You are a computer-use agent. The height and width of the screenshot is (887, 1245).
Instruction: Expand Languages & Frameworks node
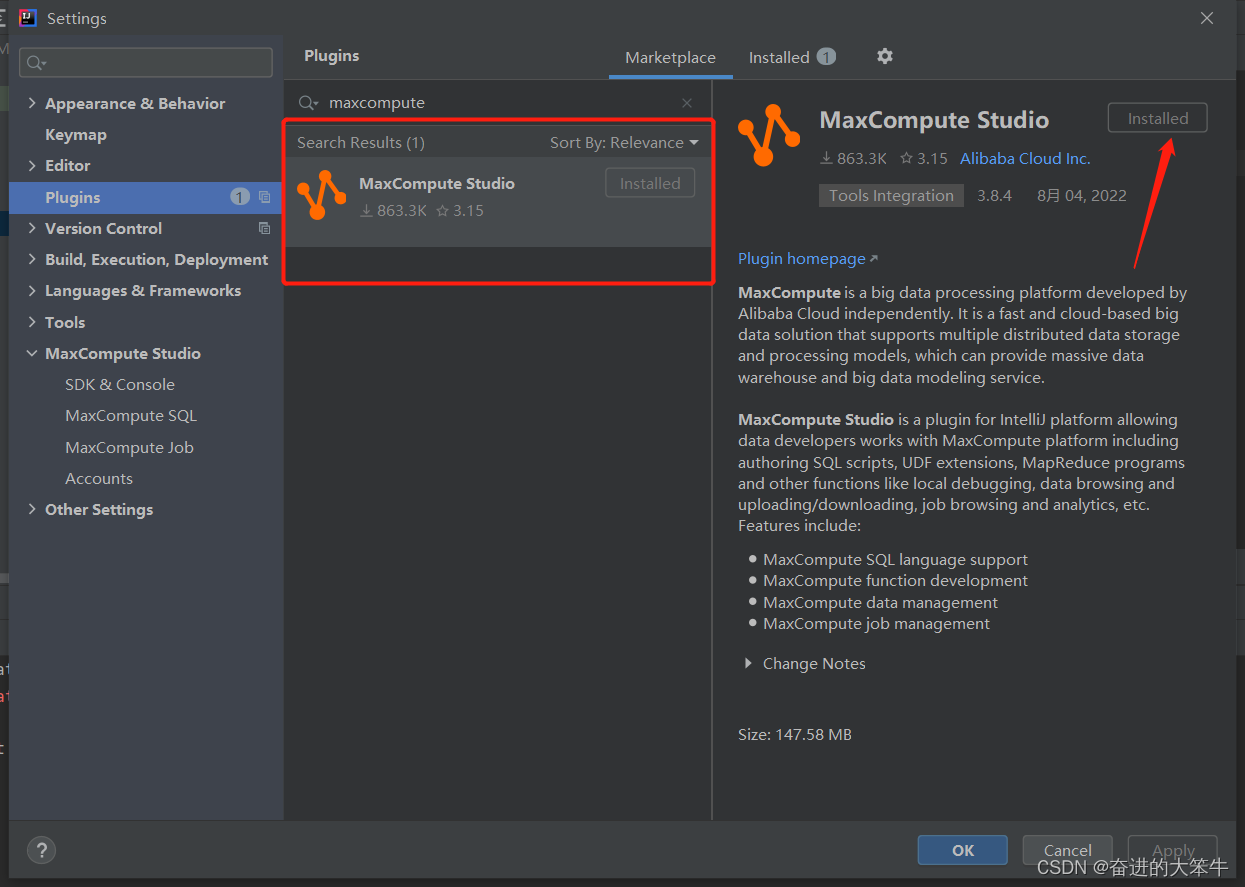pos(32,290)
